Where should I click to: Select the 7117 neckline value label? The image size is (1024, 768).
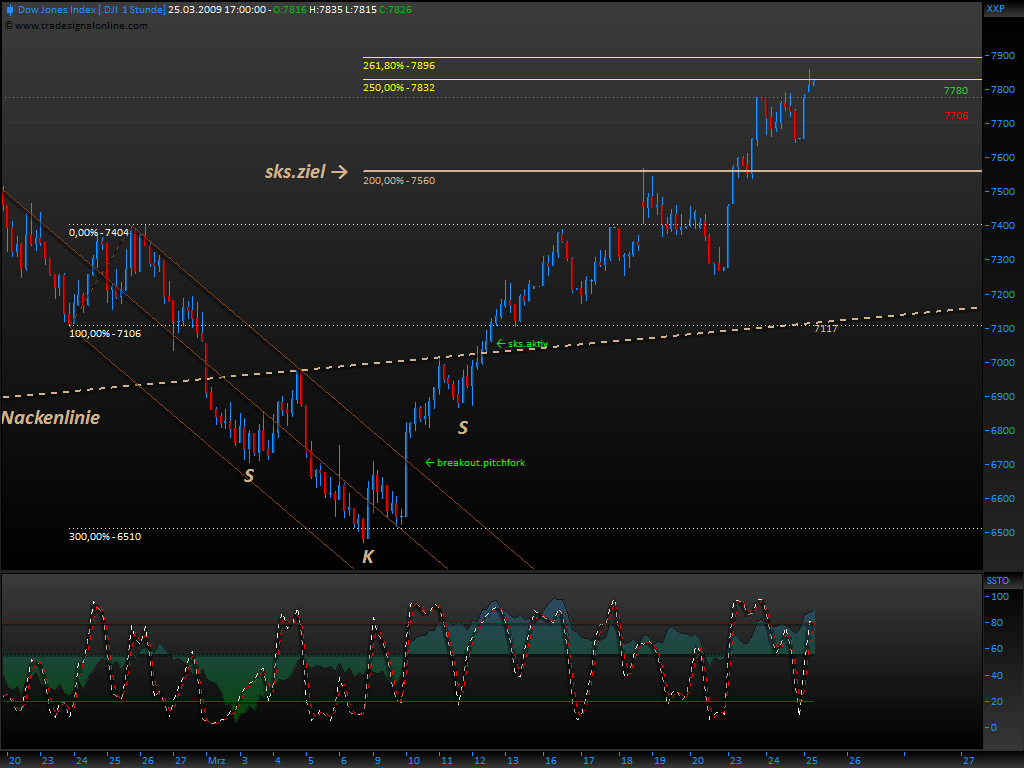point(825,328)
